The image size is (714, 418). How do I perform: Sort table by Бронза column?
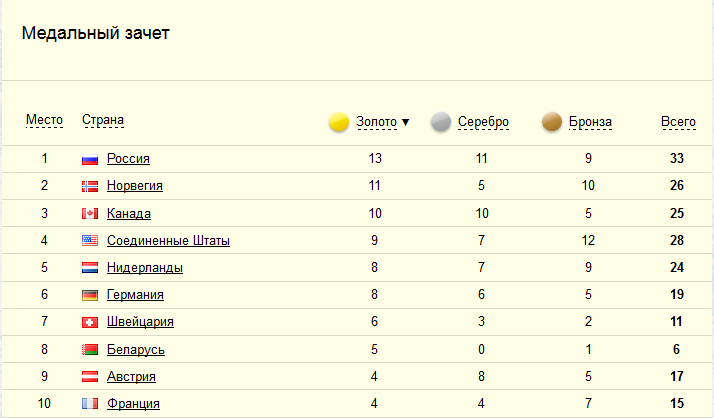click(x=590, y=122)
